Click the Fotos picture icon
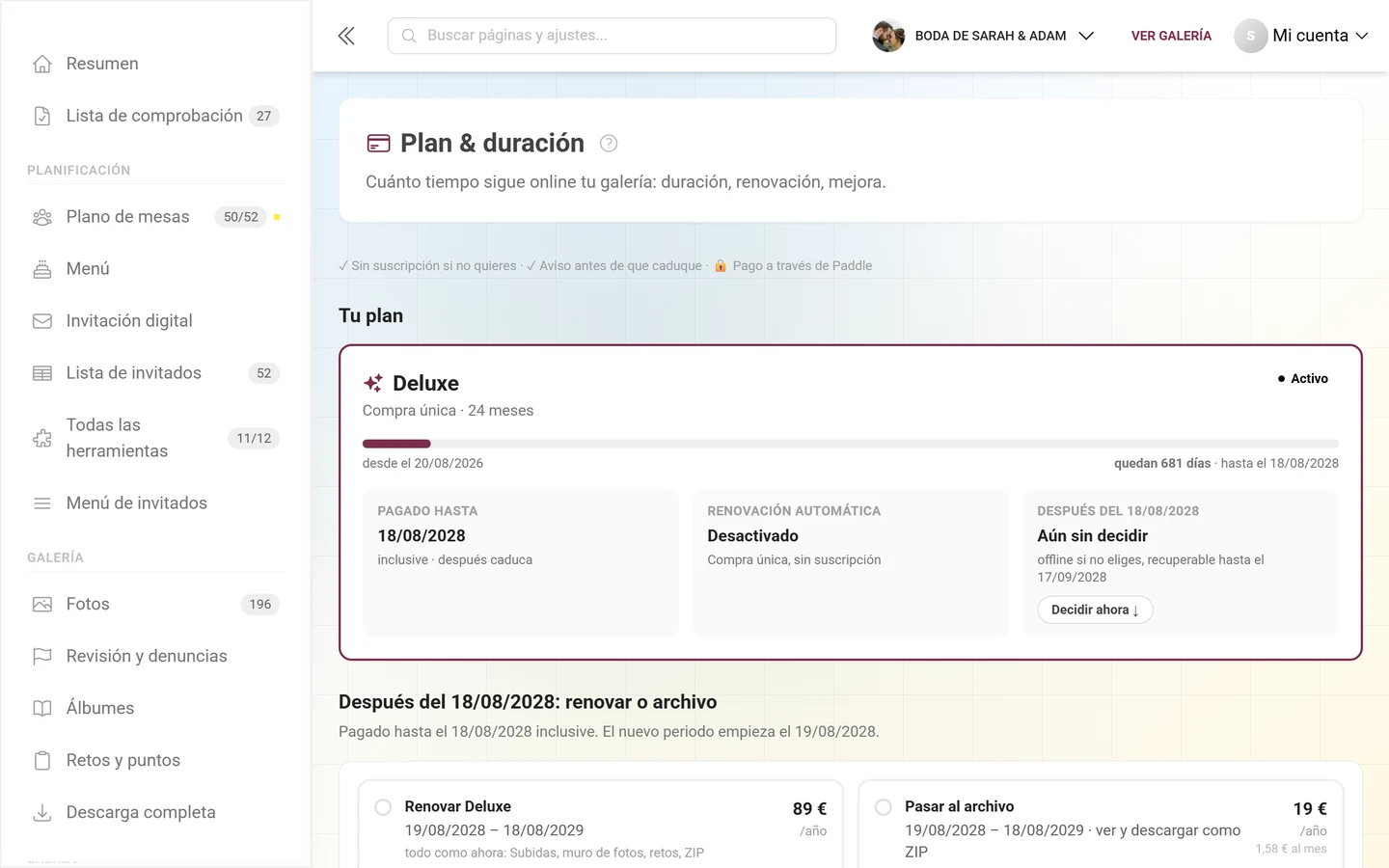The image size is (1389, 868). point(42,605)
